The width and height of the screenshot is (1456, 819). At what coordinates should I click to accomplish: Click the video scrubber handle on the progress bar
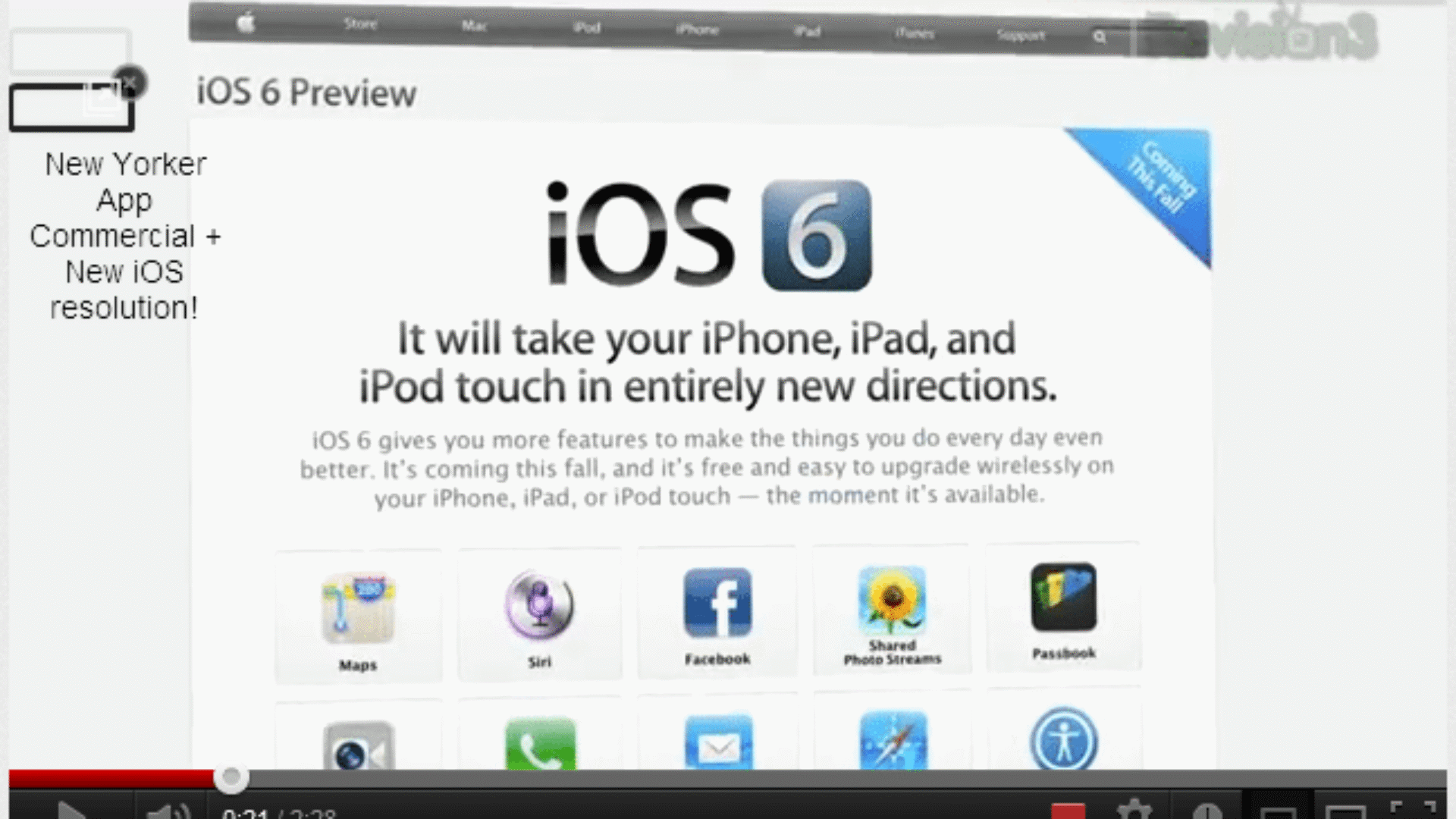coord(231,777)
